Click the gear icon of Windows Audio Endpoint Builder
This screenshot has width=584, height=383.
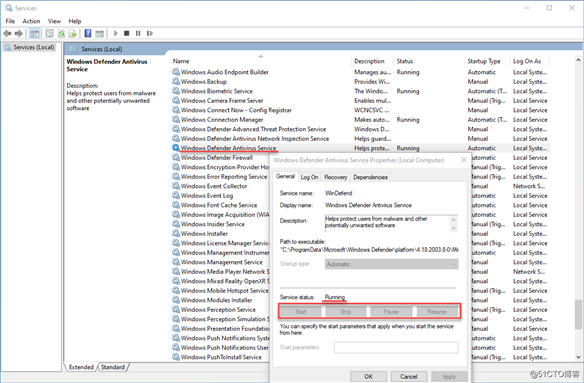[x=176, y=72]
